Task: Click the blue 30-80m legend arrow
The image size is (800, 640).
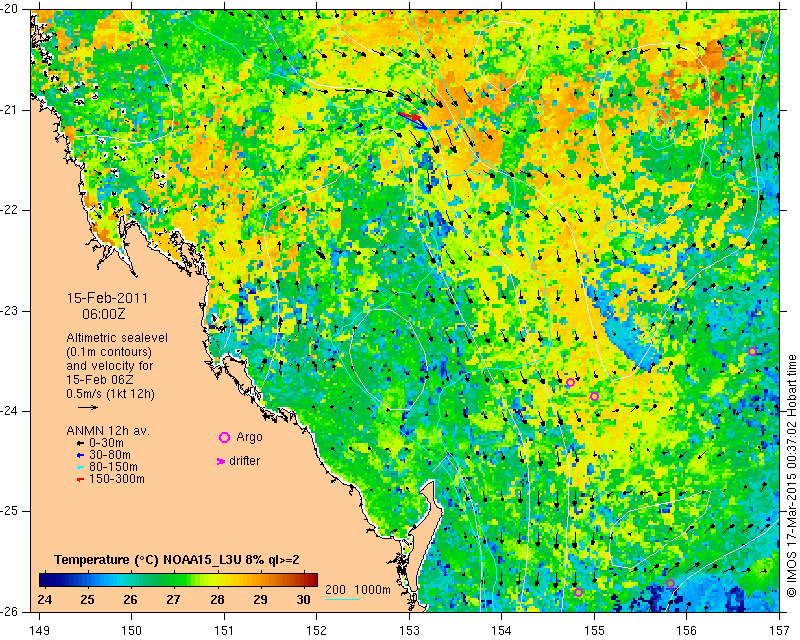Action: click(80, 455)
